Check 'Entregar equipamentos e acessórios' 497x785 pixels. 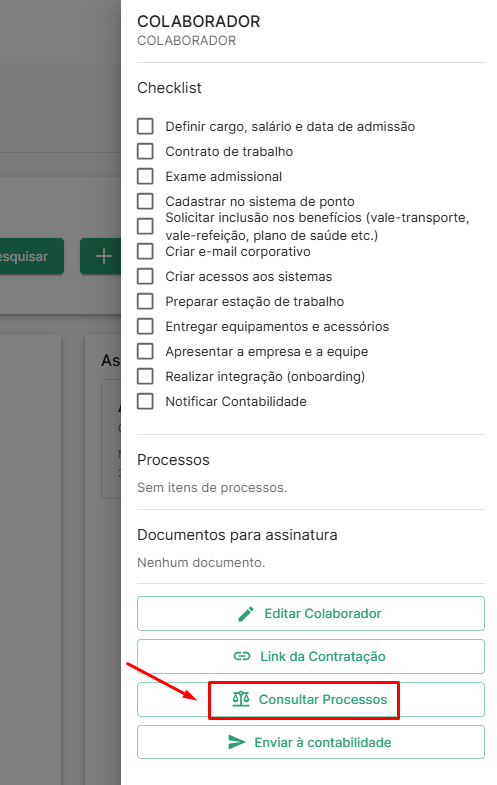click(145, 326)
